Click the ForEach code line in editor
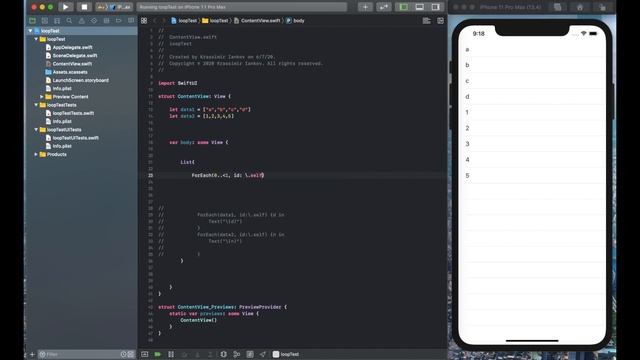Viewport: 640px width, 360px height. coord(228,175)
